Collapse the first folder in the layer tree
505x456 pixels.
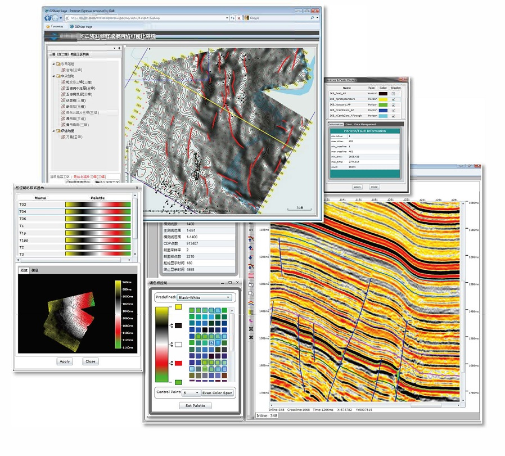pyautogui.click(x=54, y=64)
